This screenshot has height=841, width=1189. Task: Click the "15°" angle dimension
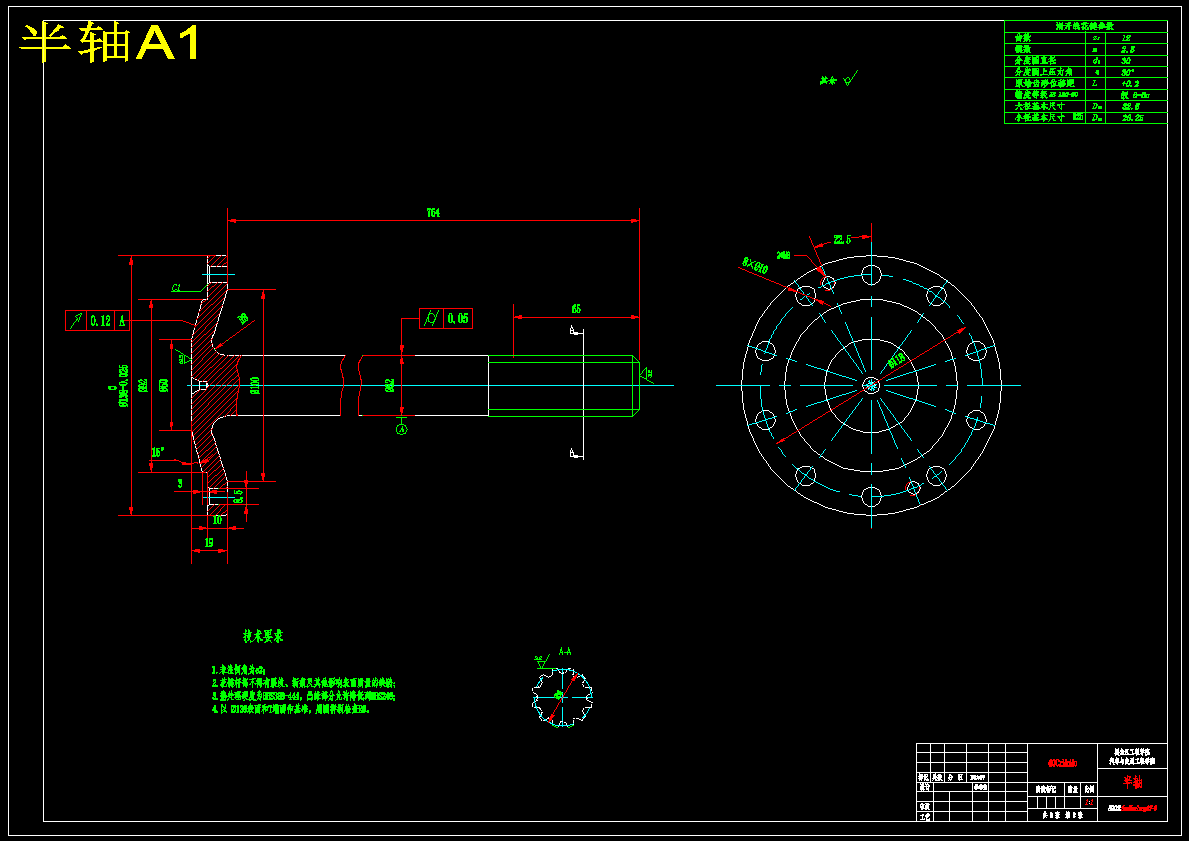point(158,452)
